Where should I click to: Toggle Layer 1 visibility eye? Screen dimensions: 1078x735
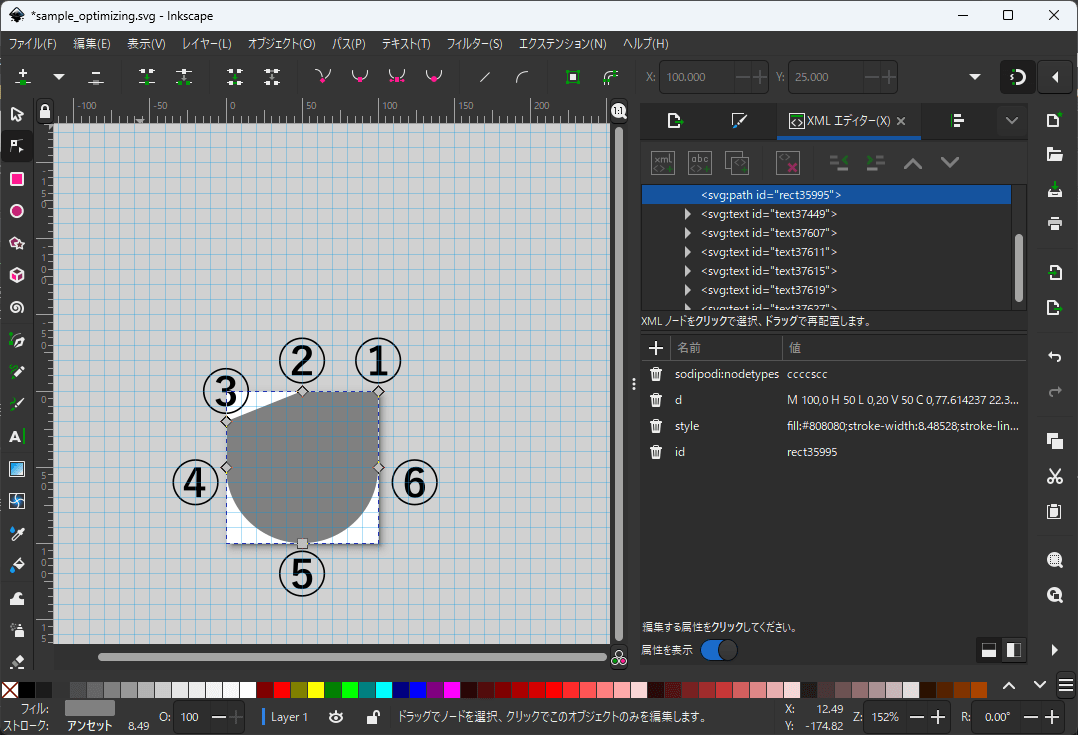pyautogui.click(x=337, y=717)
